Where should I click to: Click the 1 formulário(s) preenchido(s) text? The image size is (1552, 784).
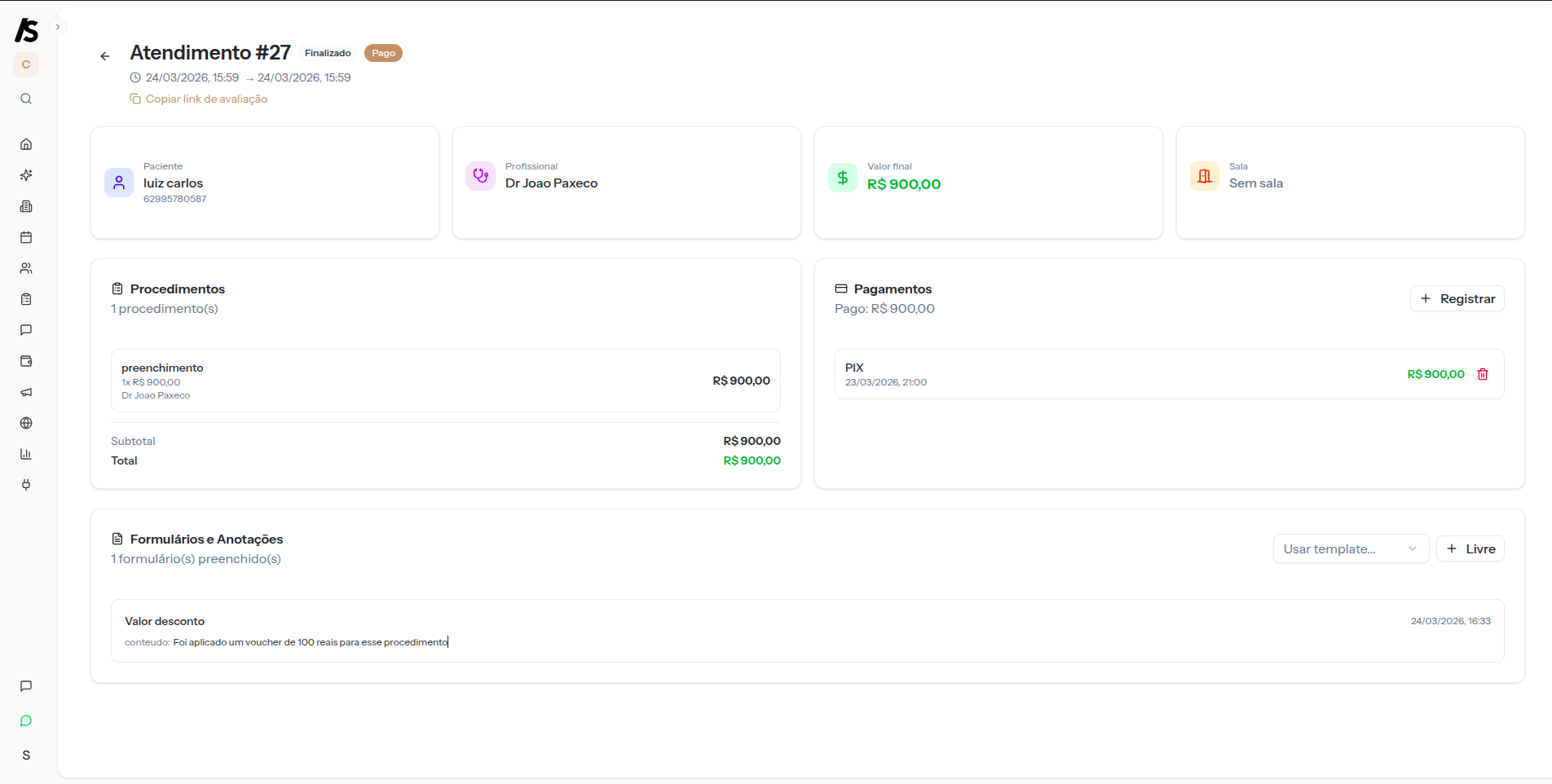point(196,559)
